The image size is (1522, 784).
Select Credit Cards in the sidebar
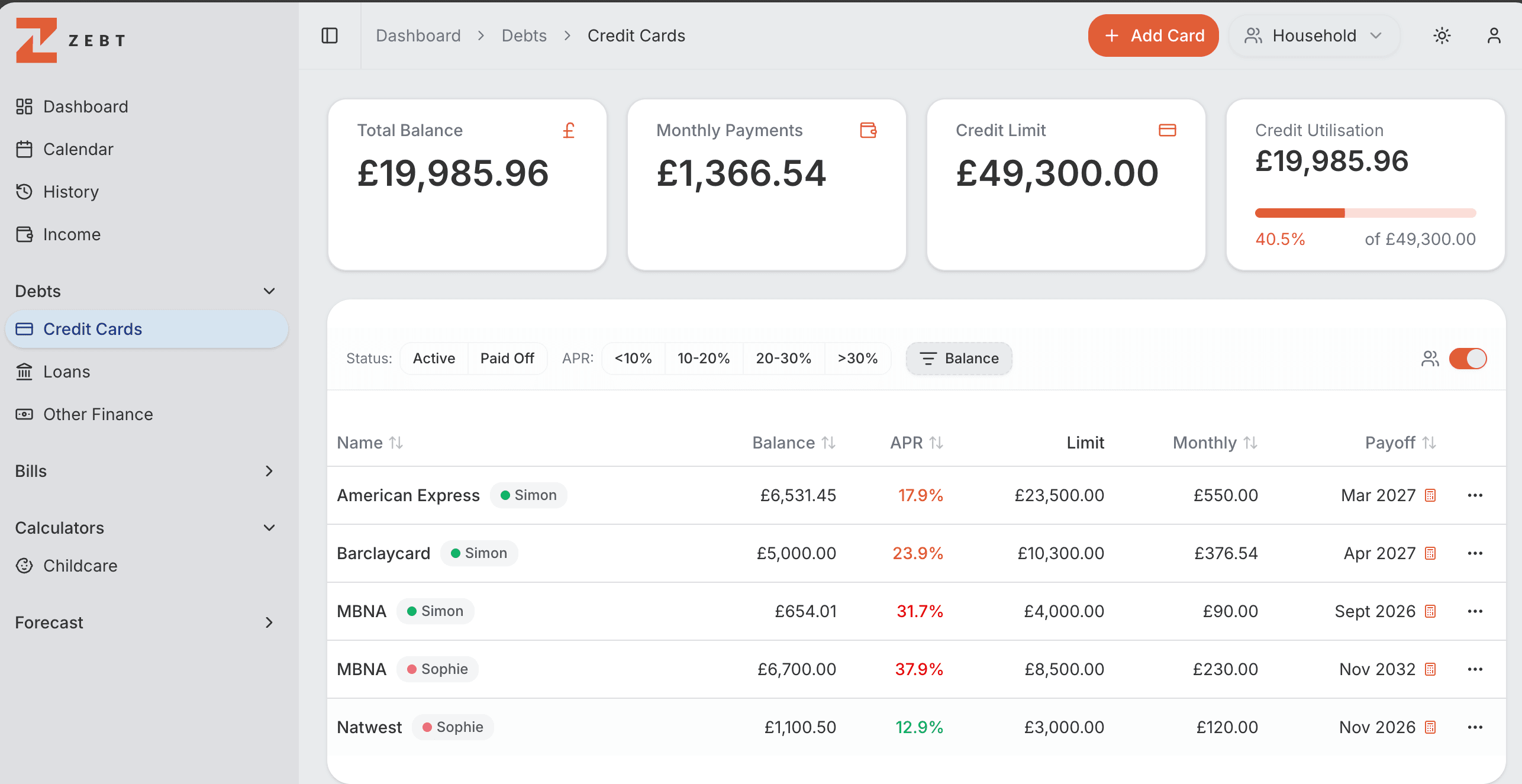pyautogui.click(x=92, y=329)
